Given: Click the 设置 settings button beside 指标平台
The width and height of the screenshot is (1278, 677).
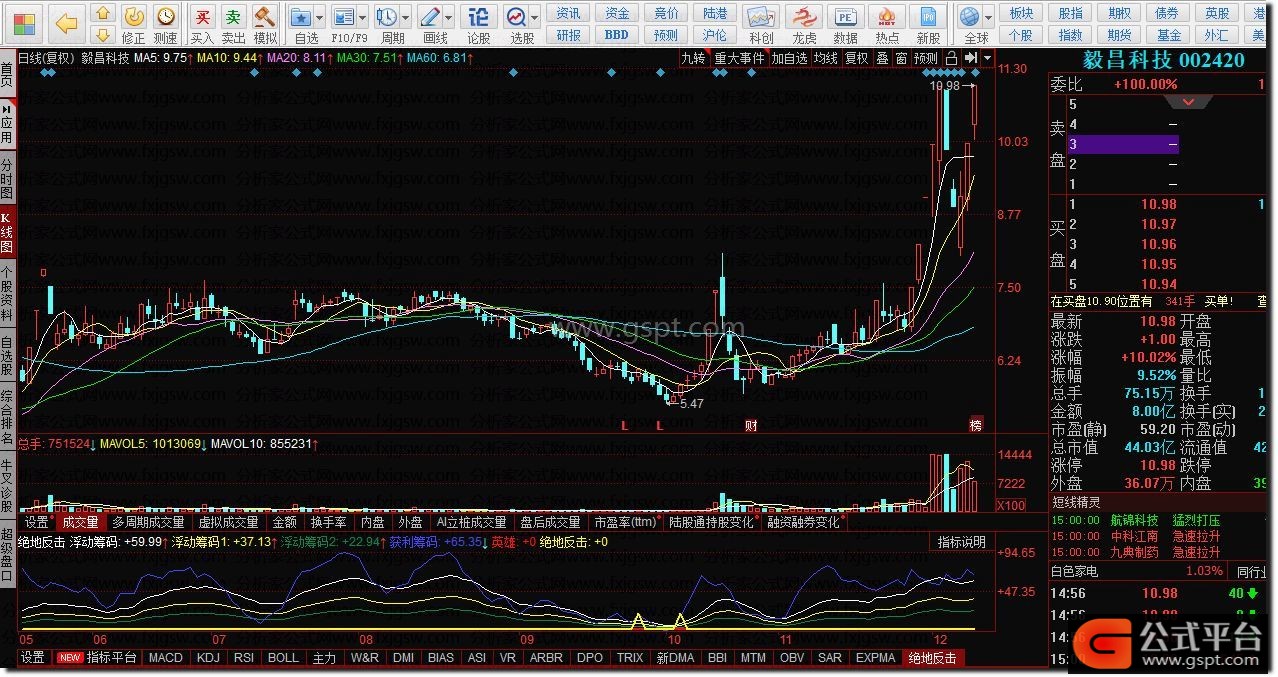Looking at the screenshot, I should point(33,658).
